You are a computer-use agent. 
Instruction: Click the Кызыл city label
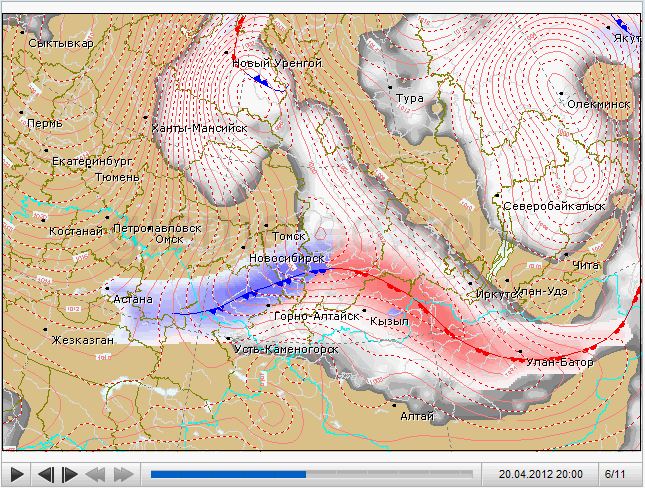[389, 321]
